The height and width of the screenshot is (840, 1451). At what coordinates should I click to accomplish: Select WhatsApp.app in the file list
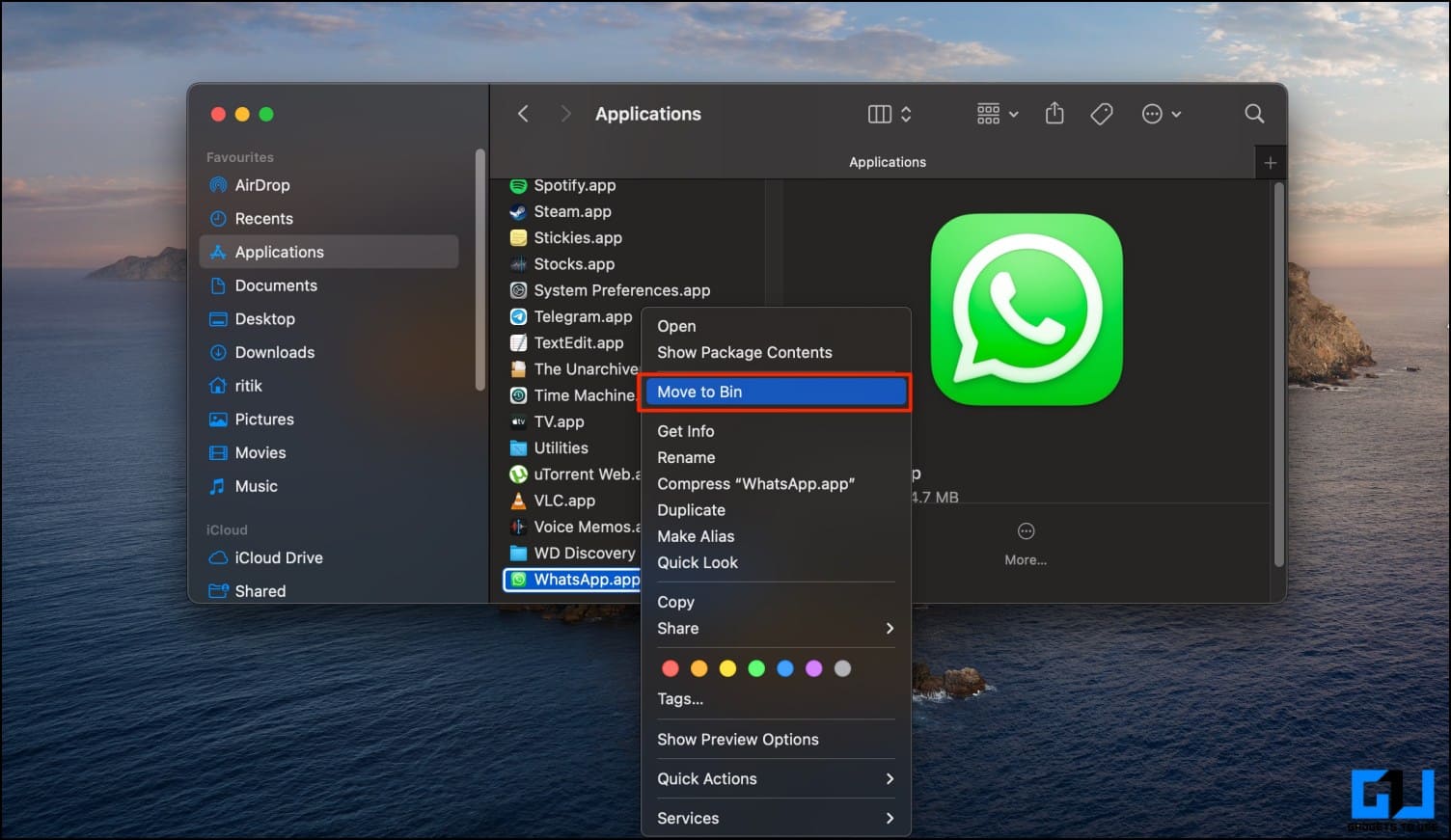click(x=572, y=579)
